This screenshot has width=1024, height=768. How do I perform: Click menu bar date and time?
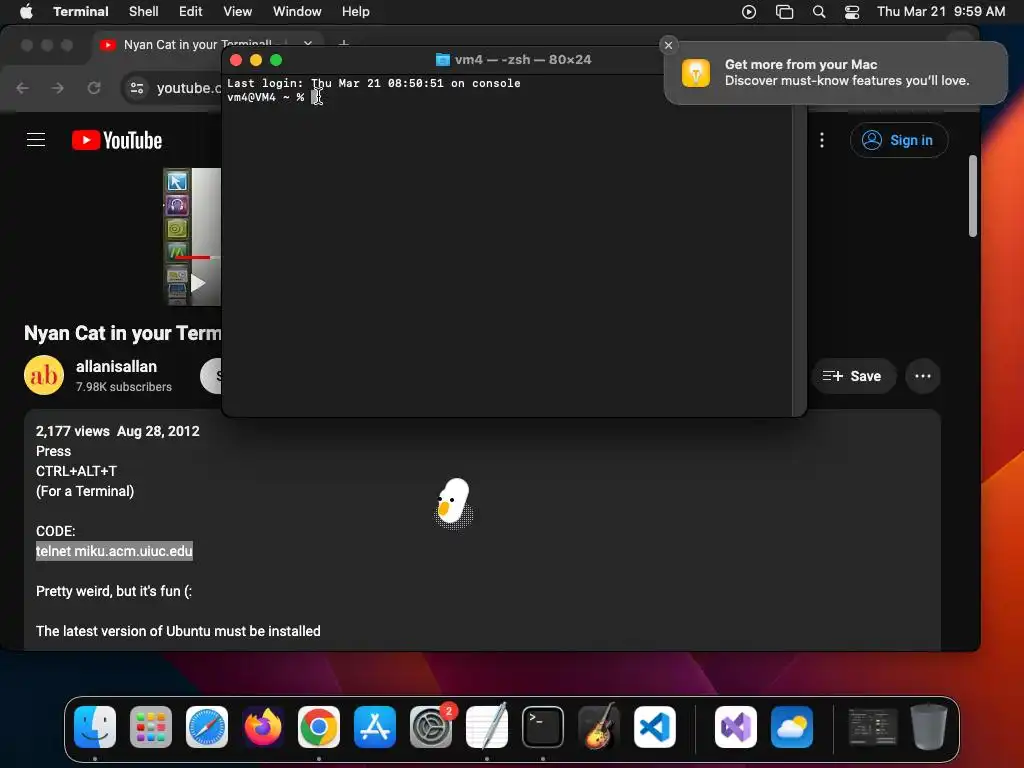[x=941, y=12]
